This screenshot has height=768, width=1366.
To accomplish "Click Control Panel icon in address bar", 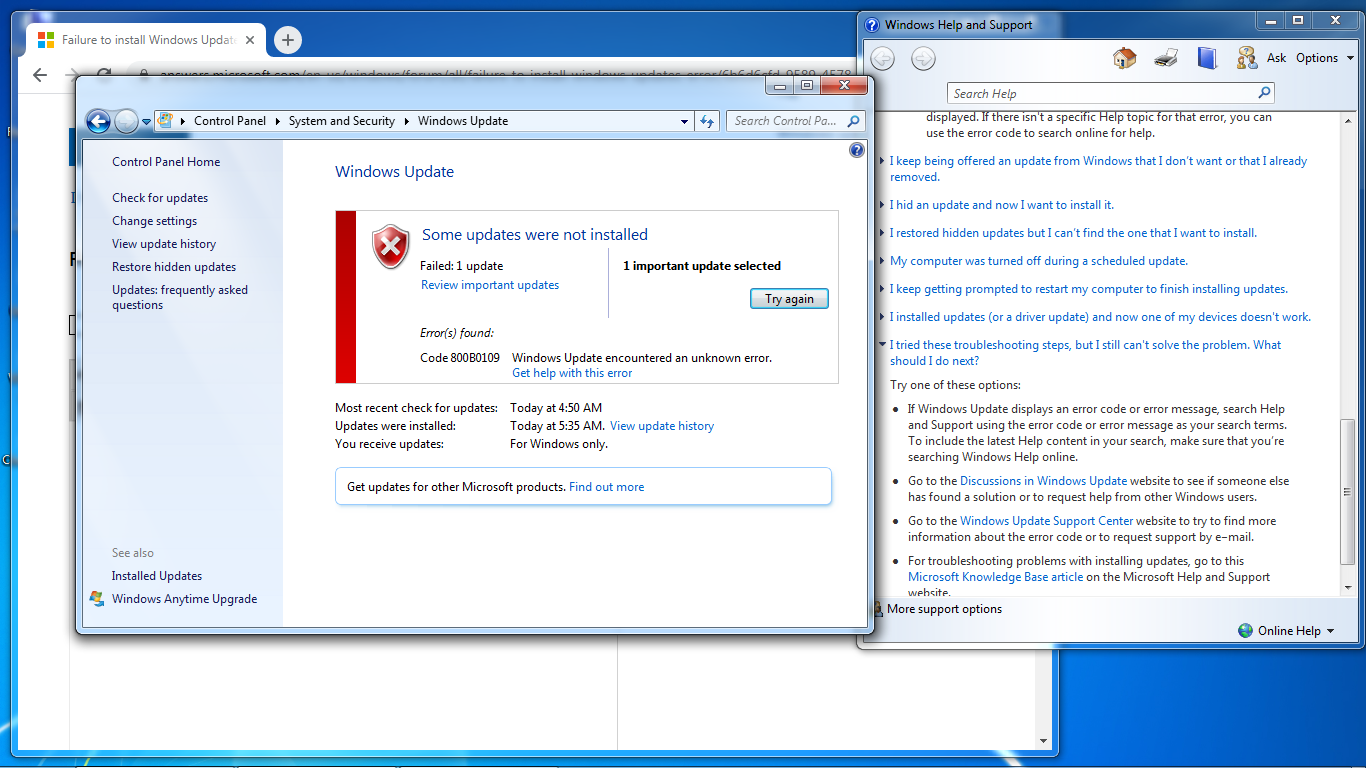I will pos(166,120).
